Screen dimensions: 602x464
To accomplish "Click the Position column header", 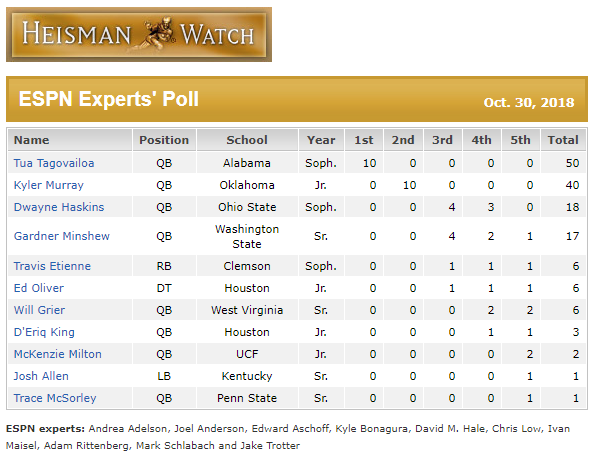I will 164,140.
